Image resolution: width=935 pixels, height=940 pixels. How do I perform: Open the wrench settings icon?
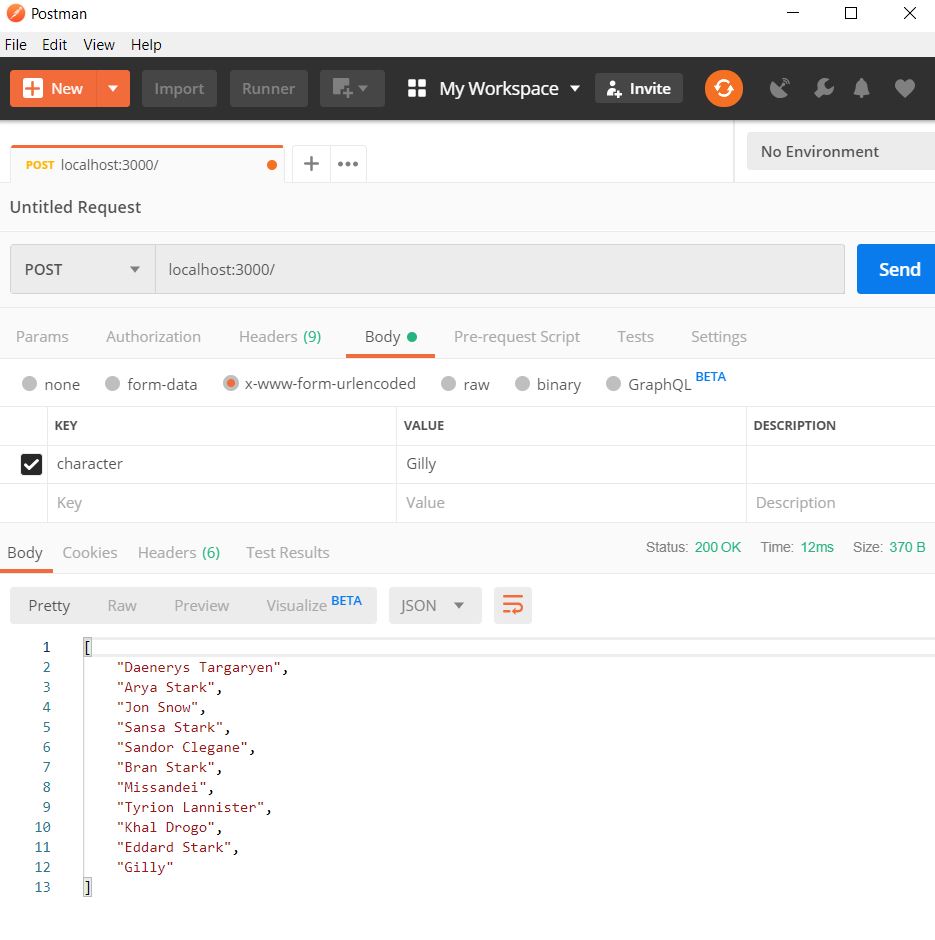coord(824,89)
